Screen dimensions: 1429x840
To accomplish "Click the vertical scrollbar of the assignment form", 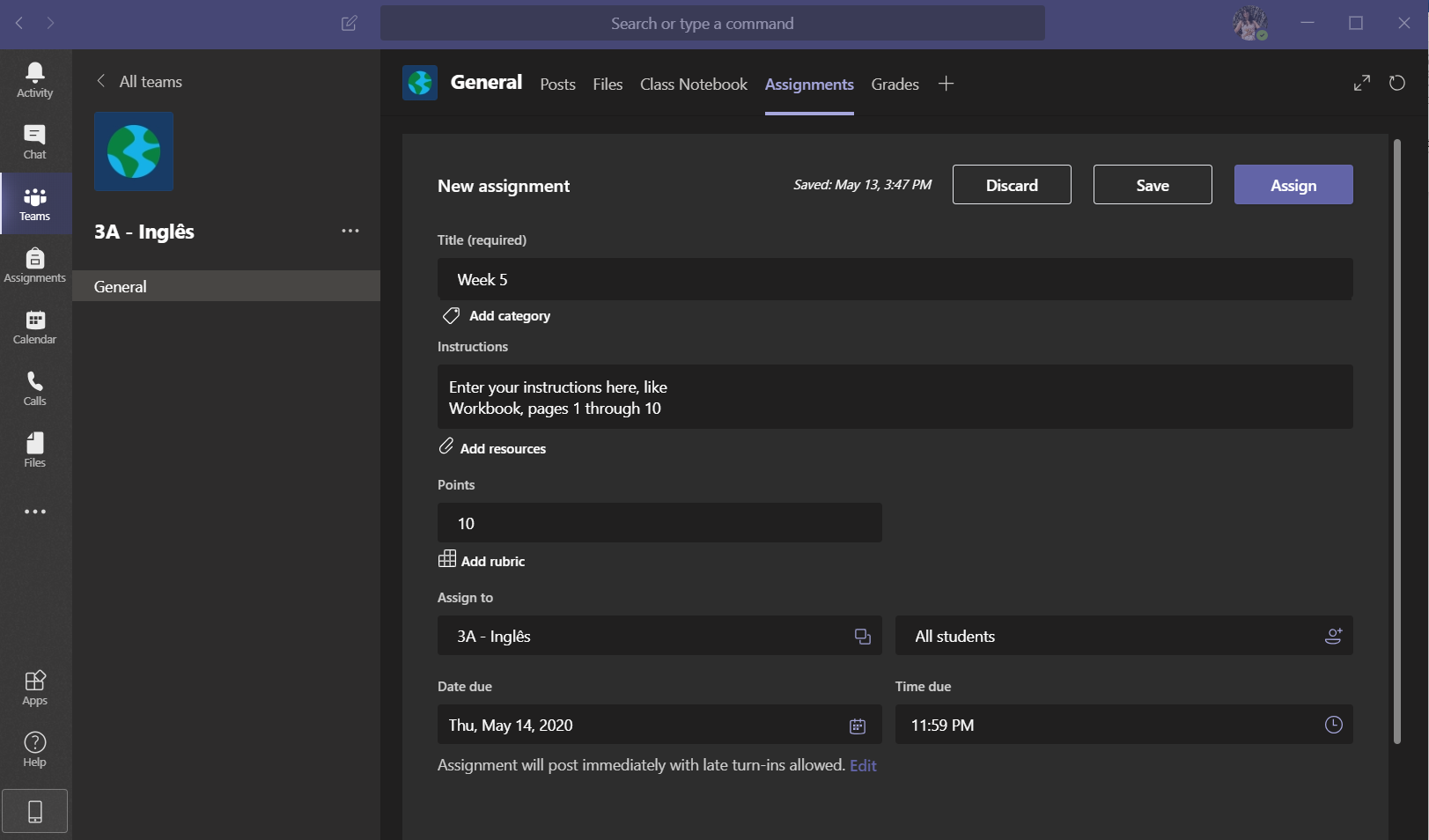I will (1396, 440).
